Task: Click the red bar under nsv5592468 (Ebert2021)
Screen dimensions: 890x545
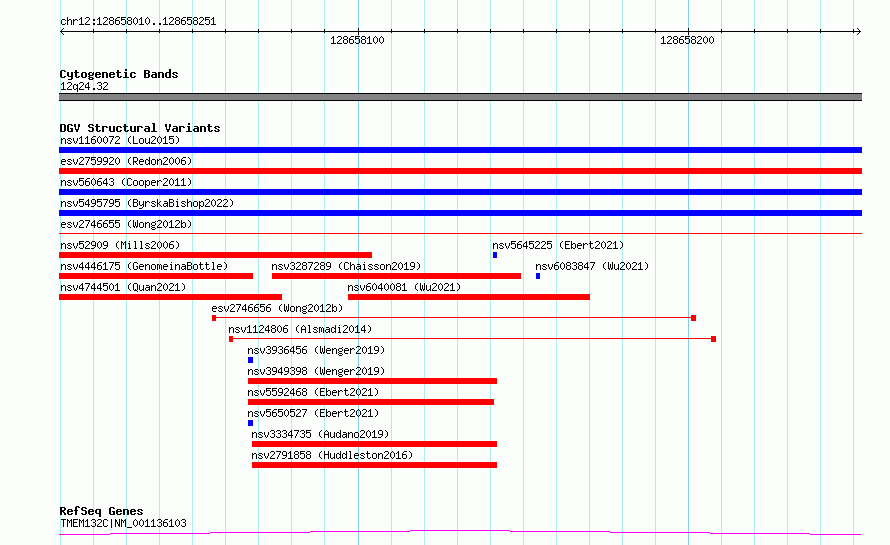Action: tap(371, 402)
